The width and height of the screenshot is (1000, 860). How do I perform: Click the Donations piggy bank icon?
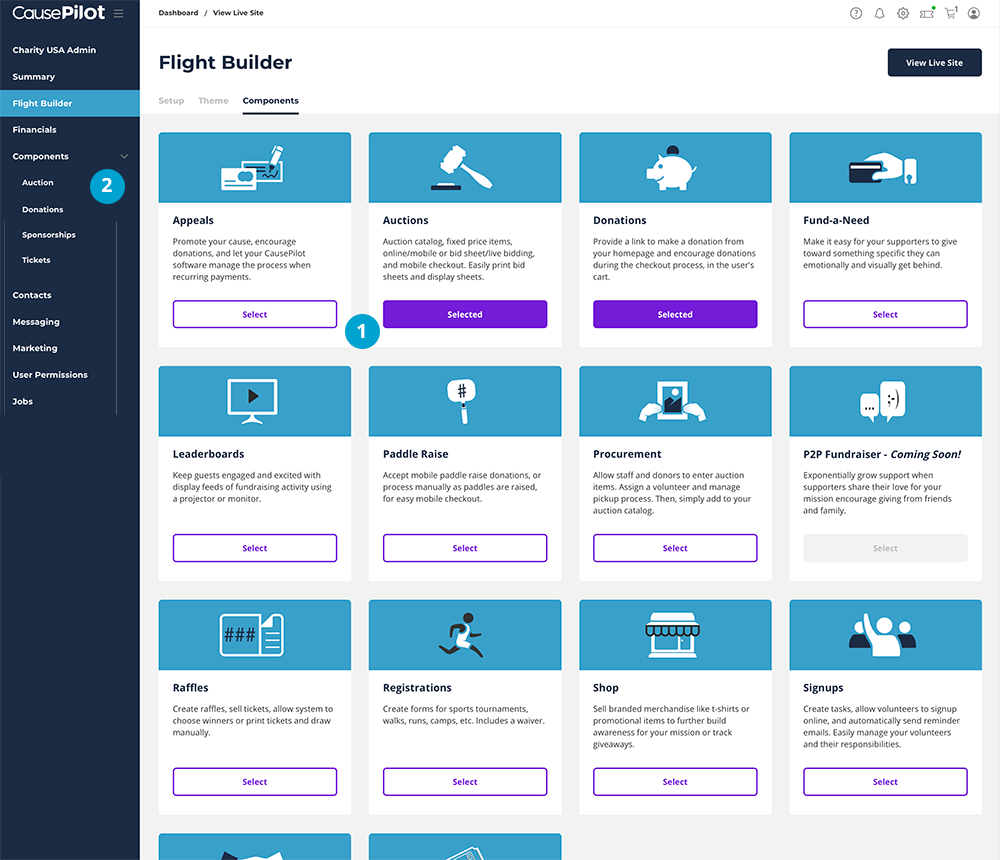(671, 168)
